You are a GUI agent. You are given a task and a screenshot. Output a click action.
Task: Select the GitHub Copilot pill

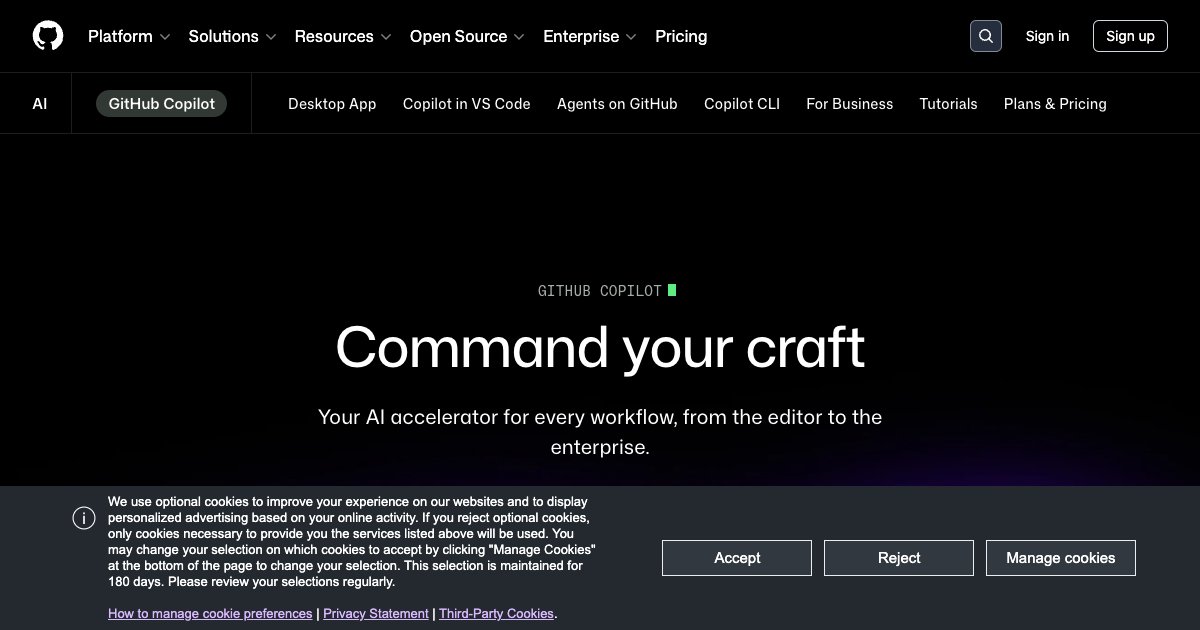click(x=162, y=103)
